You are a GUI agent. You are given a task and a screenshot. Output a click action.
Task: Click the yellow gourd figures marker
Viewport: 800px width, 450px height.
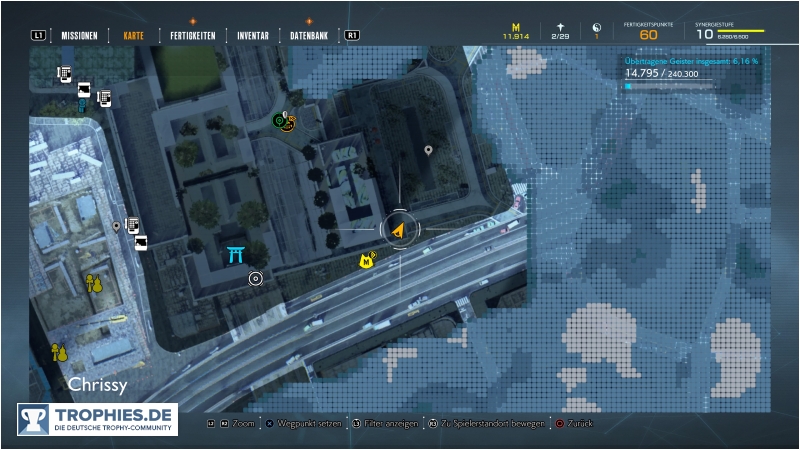pos(93,285)
